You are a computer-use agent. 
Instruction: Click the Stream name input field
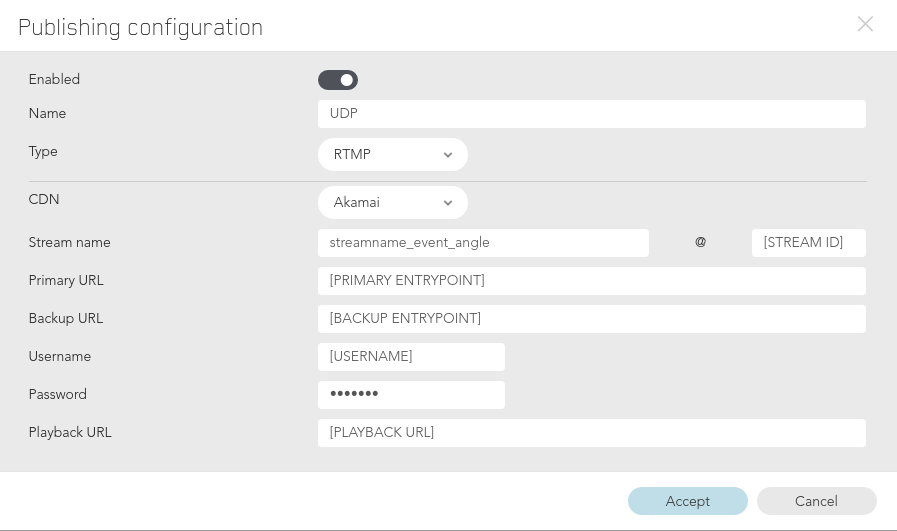483,243
